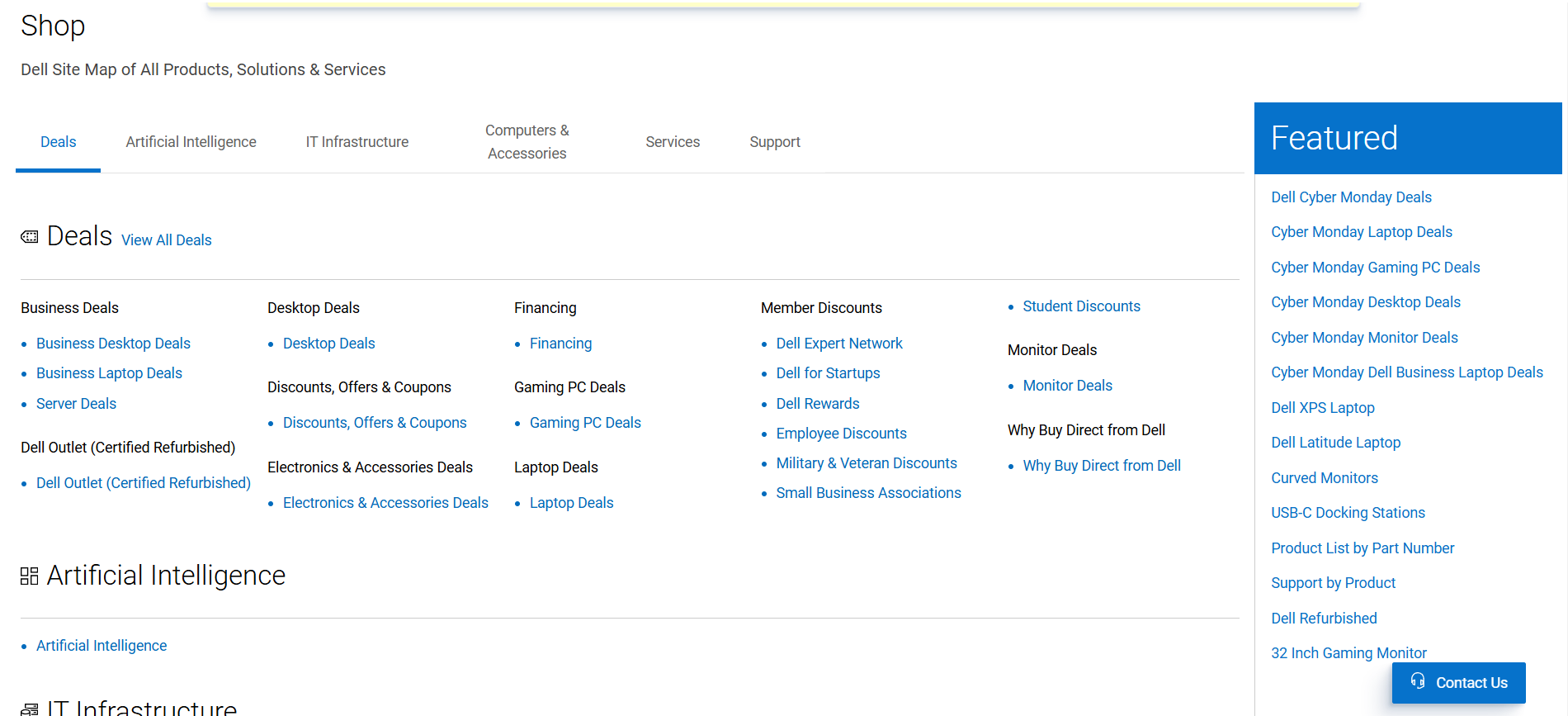1568x716 pixels.
Task: Open Why Buy Direct from Dell link
Action: click(x=1102, y=466)
